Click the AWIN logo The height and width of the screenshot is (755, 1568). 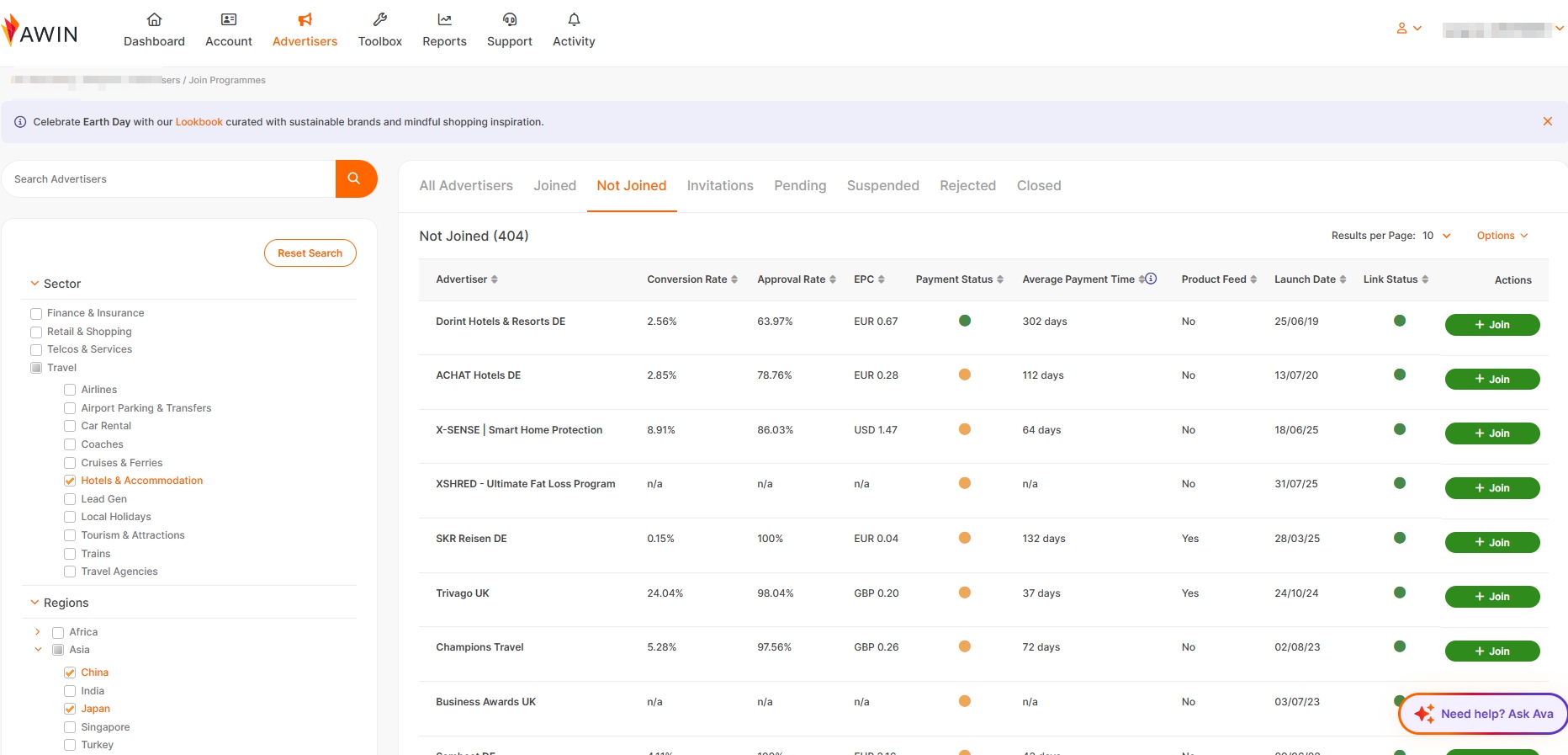[40, 31]
